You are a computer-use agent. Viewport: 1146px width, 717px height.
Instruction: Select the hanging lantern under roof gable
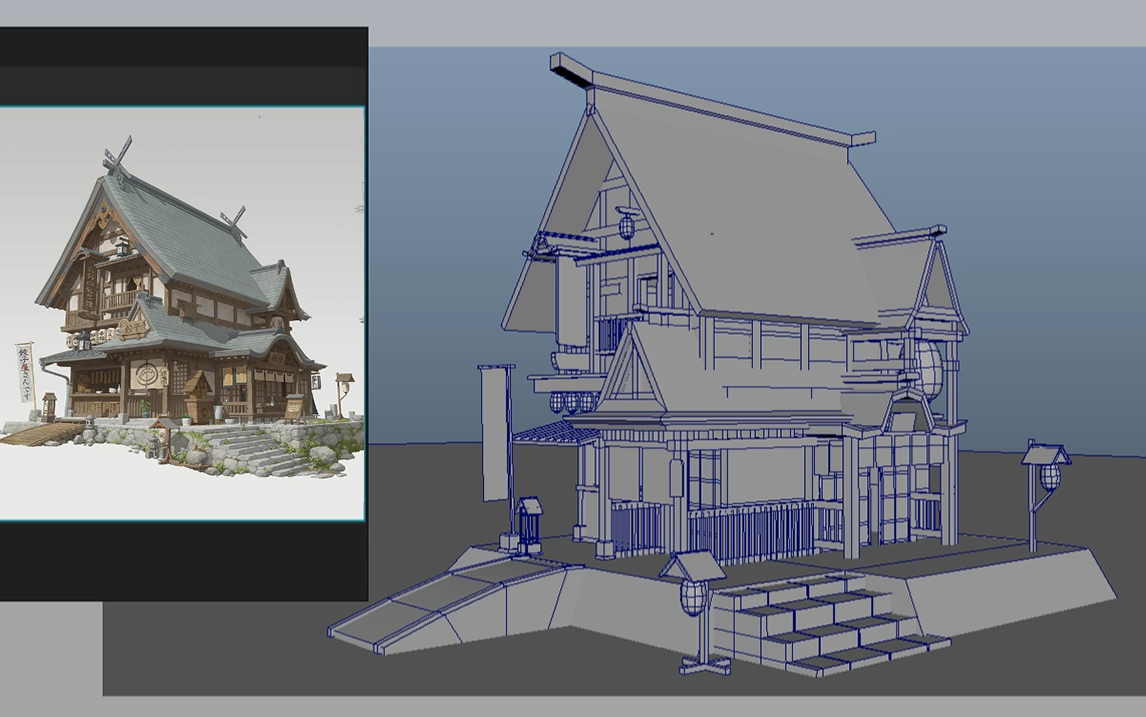point(629,224)
